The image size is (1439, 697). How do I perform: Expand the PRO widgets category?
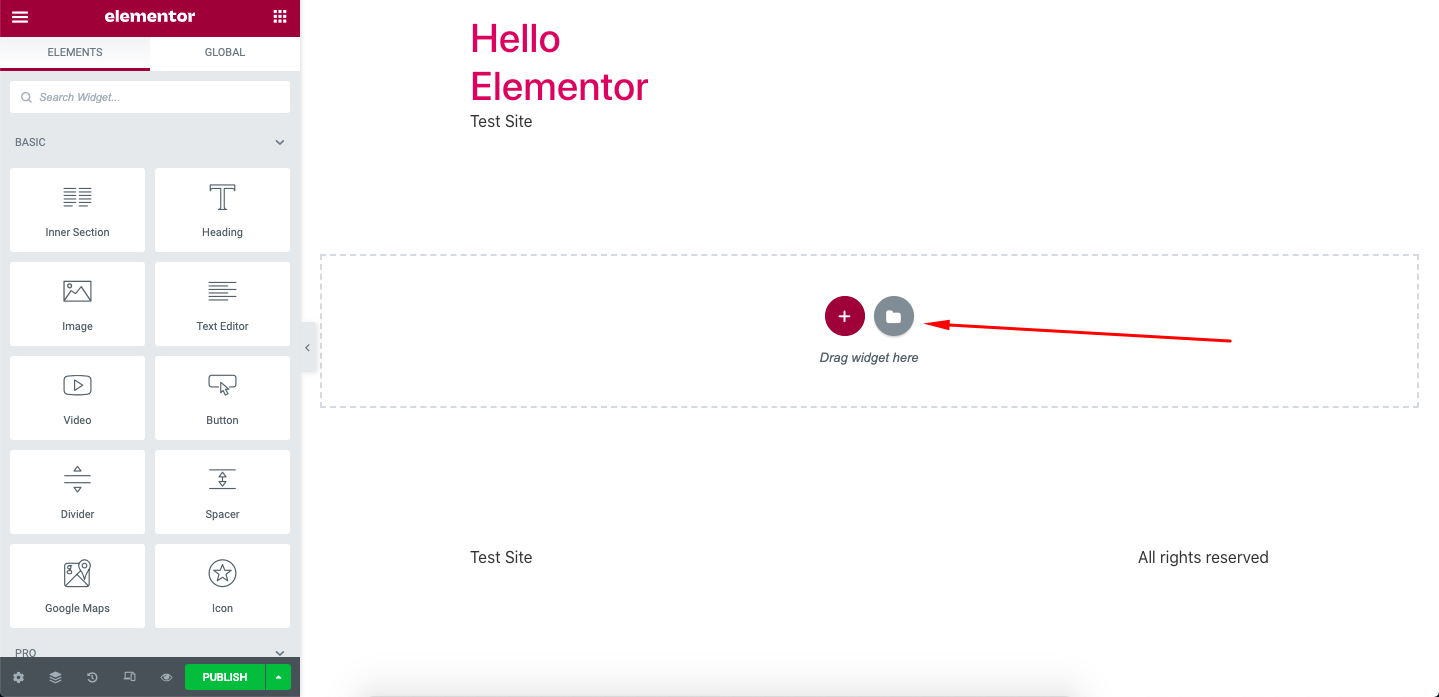(x=279, y=651)
